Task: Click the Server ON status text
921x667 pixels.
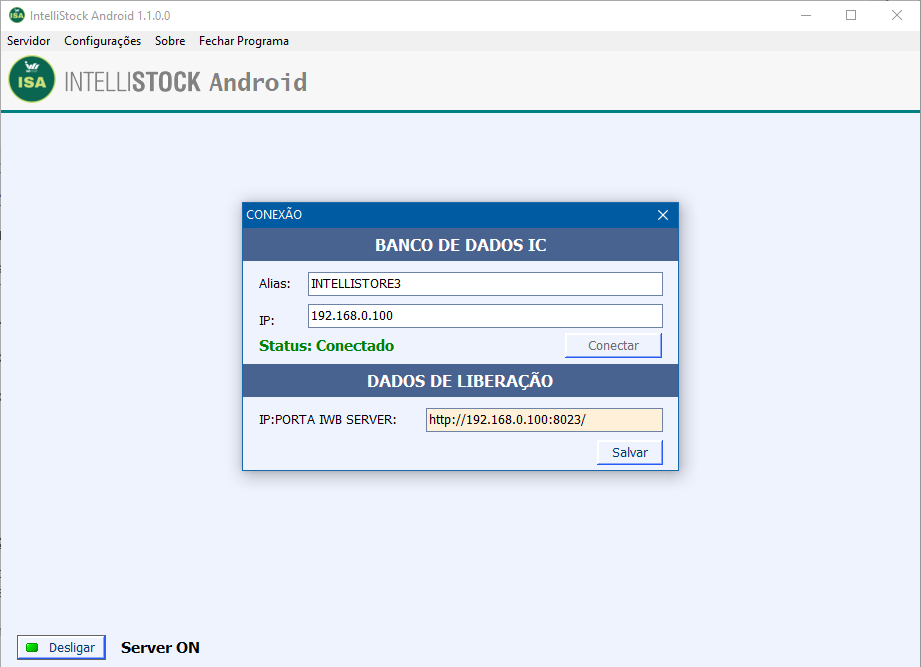Action: tap(160, 648)
